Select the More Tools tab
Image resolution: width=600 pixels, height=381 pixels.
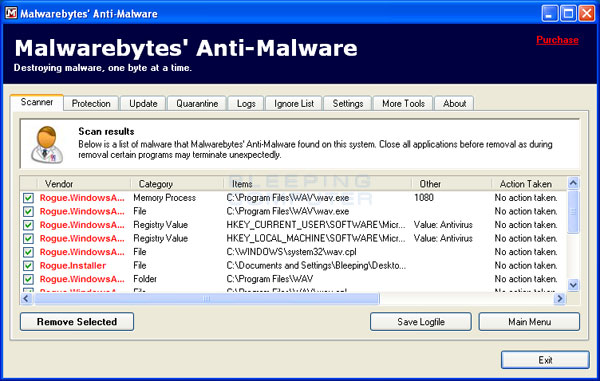[x=403, y=104]
